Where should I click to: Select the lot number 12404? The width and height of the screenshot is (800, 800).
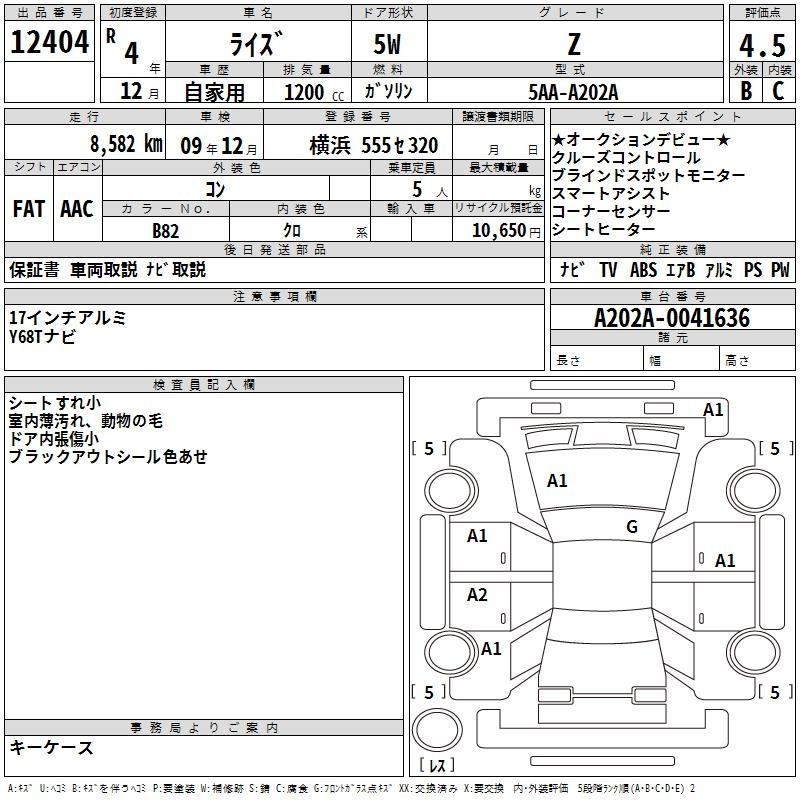point(49,43)
